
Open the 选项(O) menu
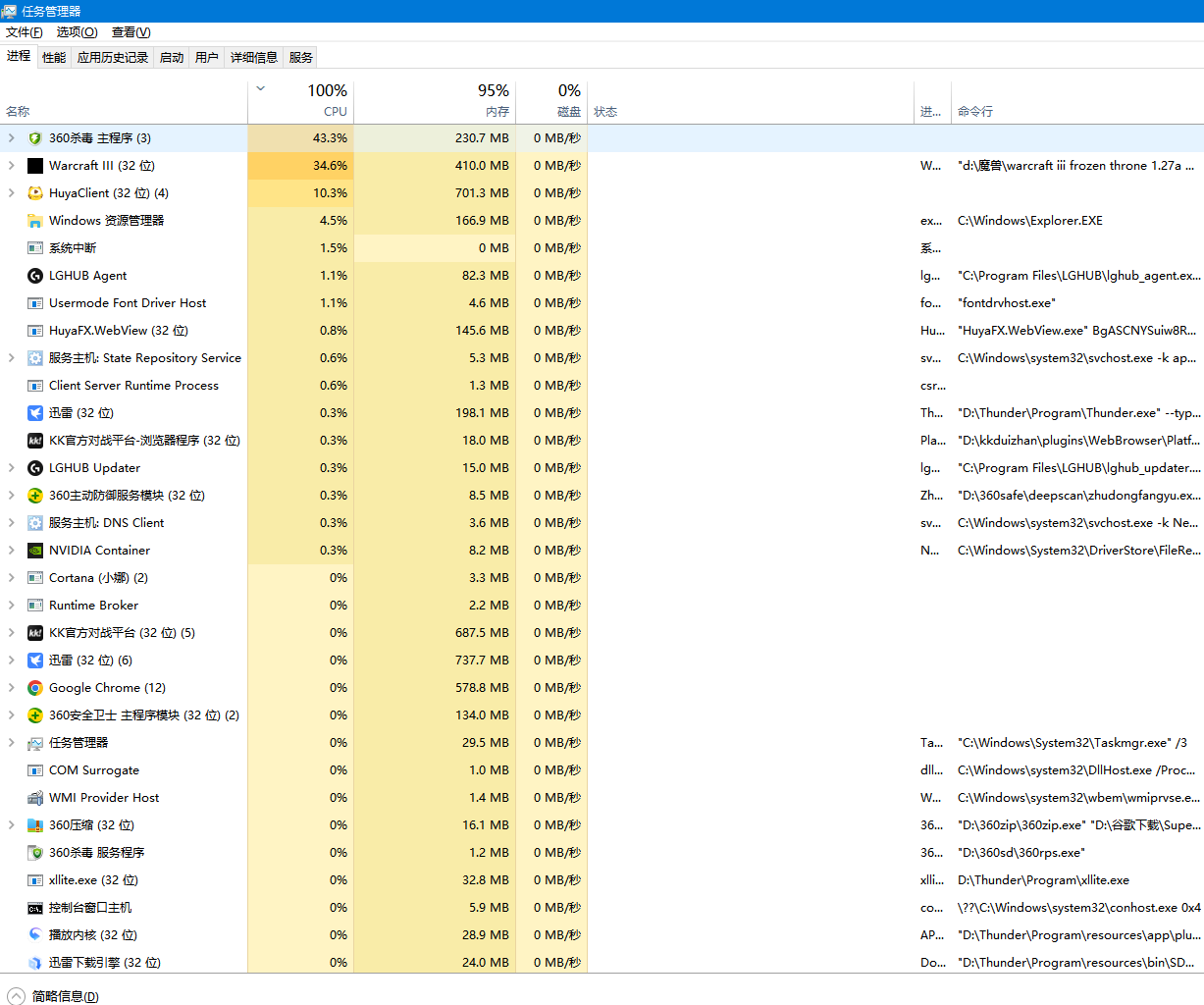[78, 32]
